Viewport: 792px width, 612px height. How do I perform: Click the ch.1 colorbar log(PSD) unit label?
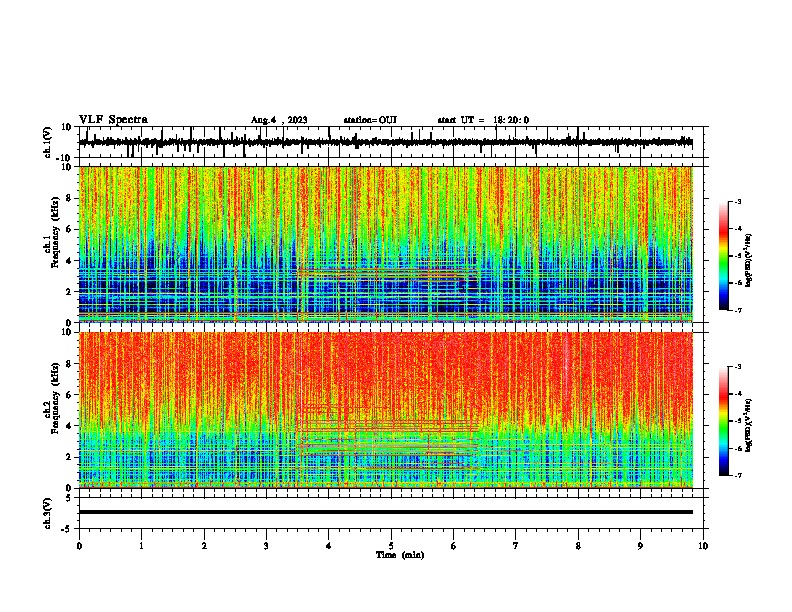click(x=749, y=260)
